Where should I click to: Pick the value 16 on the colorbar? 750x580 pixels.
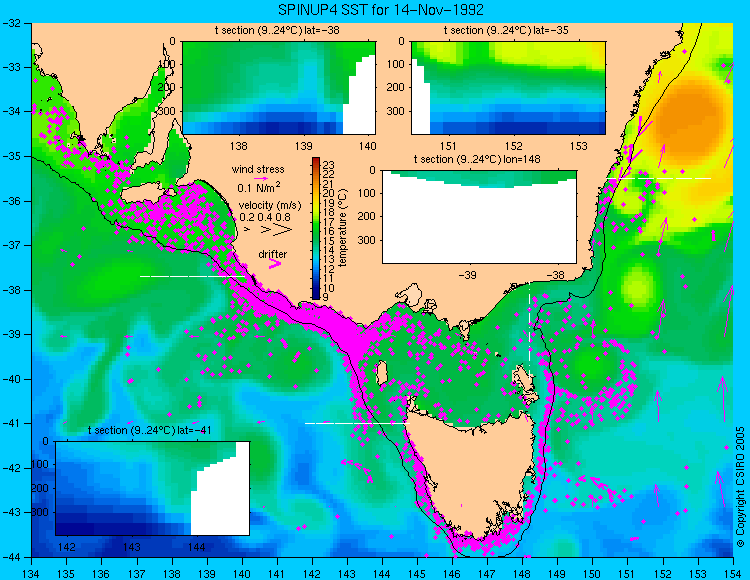point(329,231)
